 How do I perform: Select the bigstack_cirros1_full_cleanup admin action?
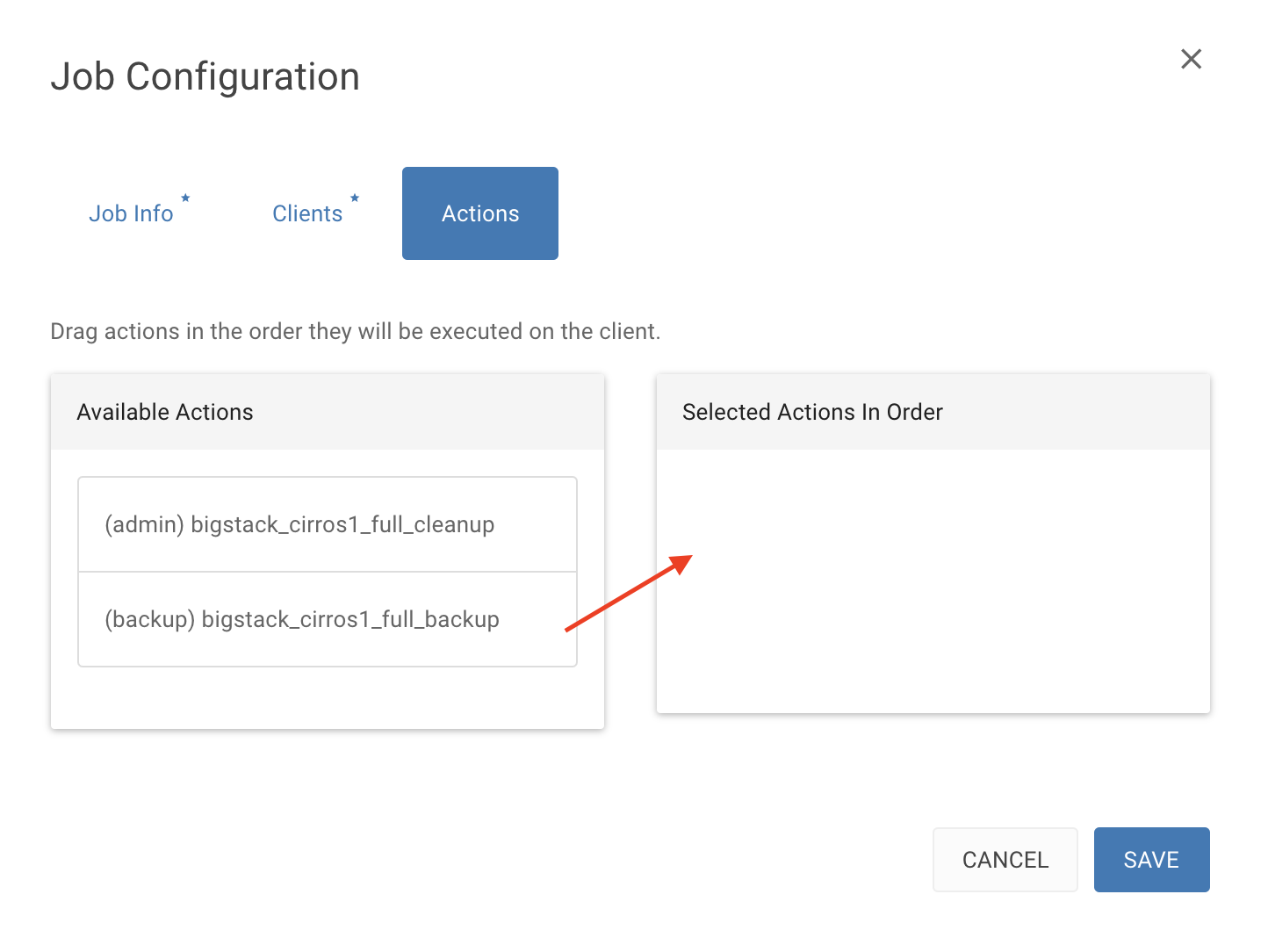coord(328,524)
